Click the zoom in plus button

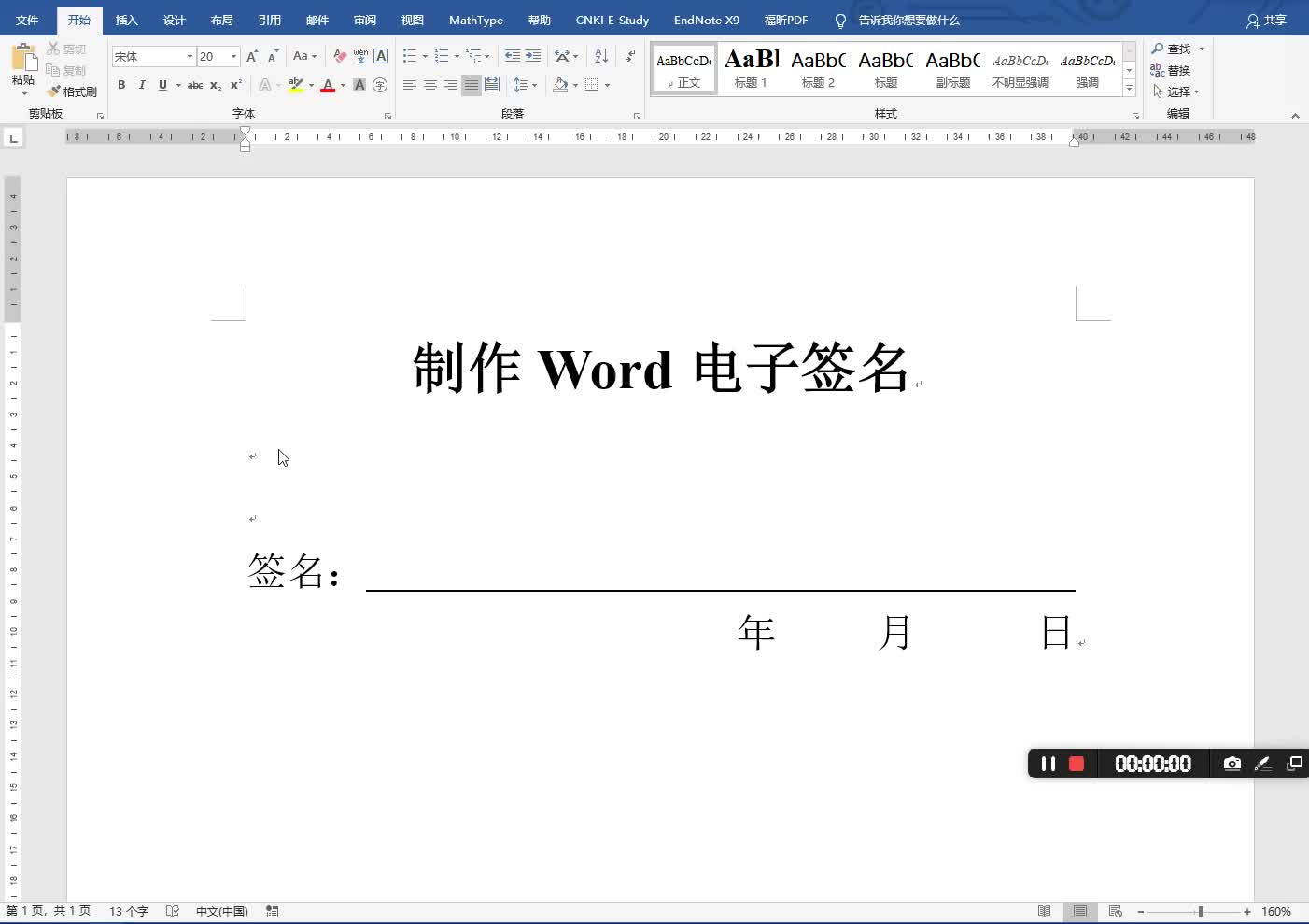coord(1246,911)
